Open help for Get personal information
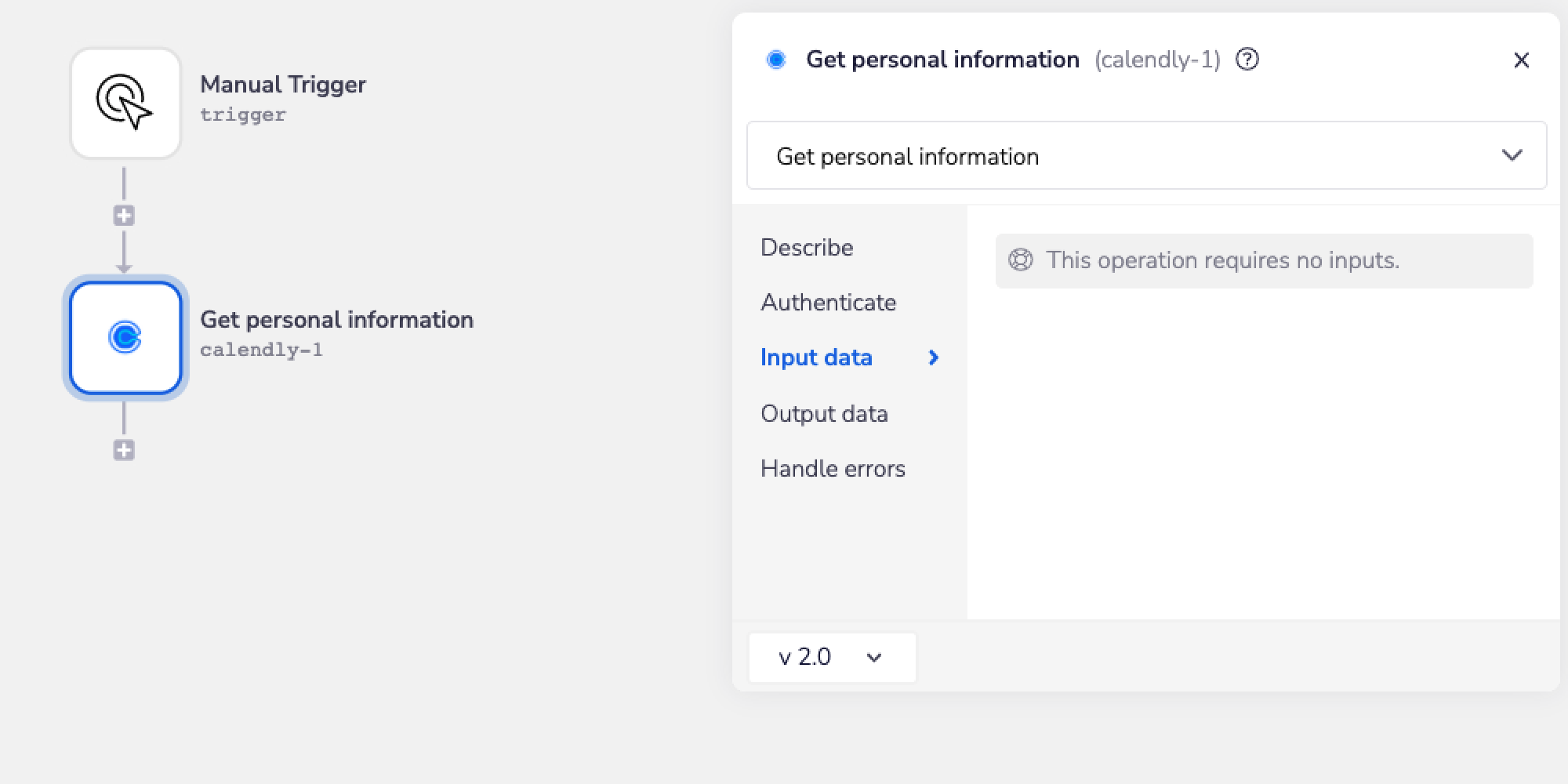 [x=1247, y=60]
